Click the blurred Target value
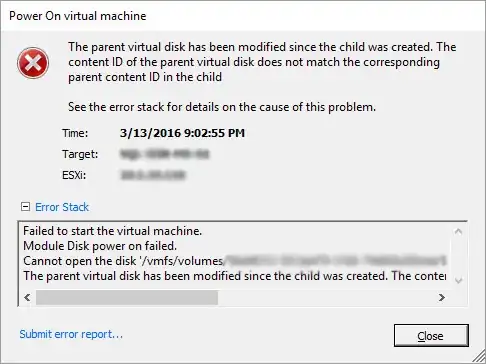The image size is (486, 364). (164, 154)
